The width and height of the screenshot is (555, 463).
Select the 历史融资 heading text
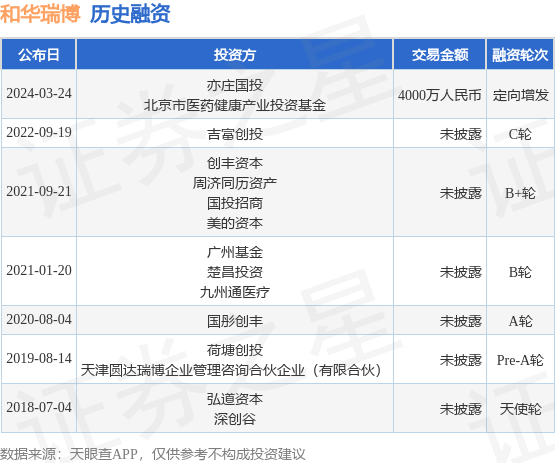[x=130, y=14]
